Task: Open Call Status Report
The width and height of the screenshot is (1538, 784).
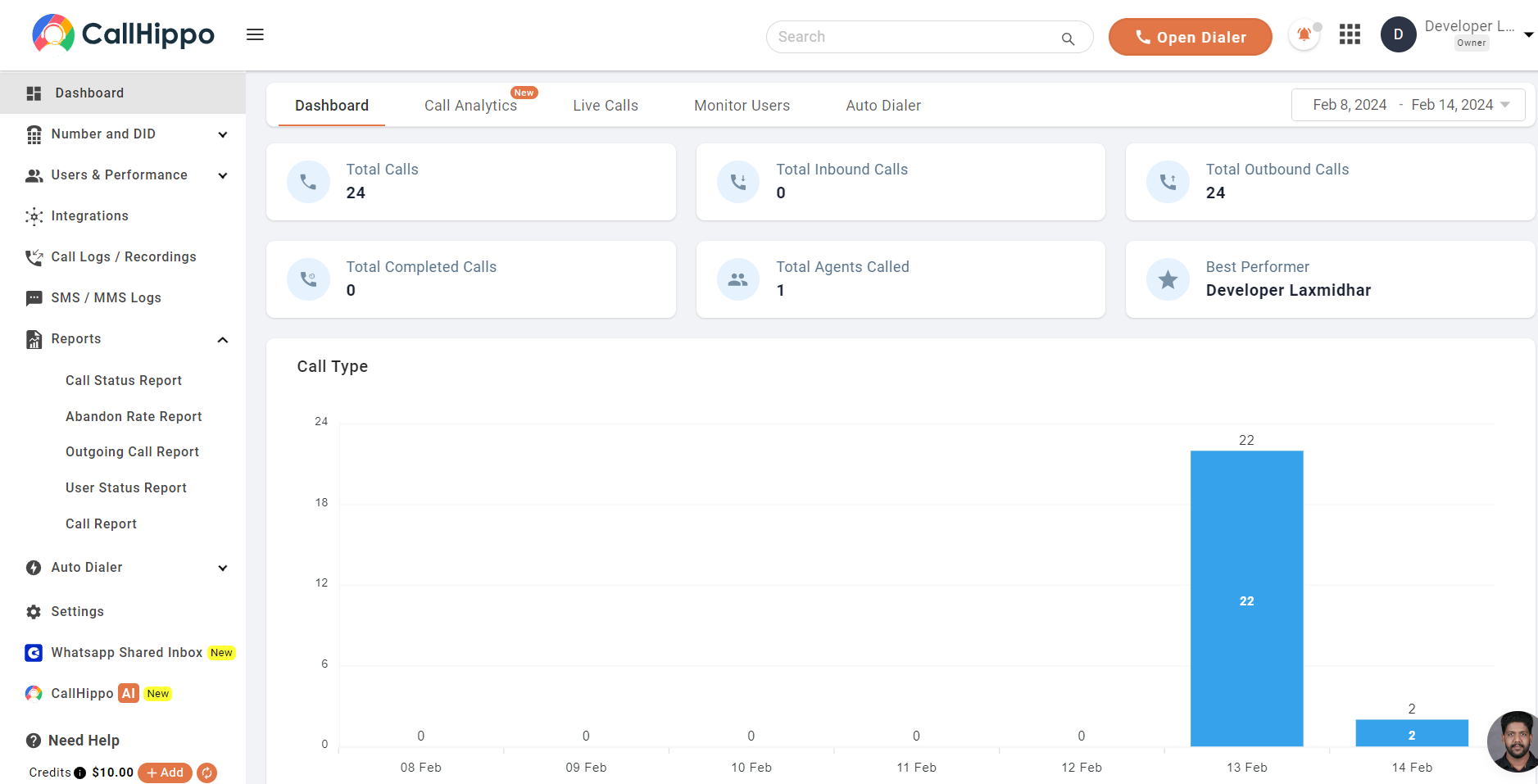Action: pos(124,381)
